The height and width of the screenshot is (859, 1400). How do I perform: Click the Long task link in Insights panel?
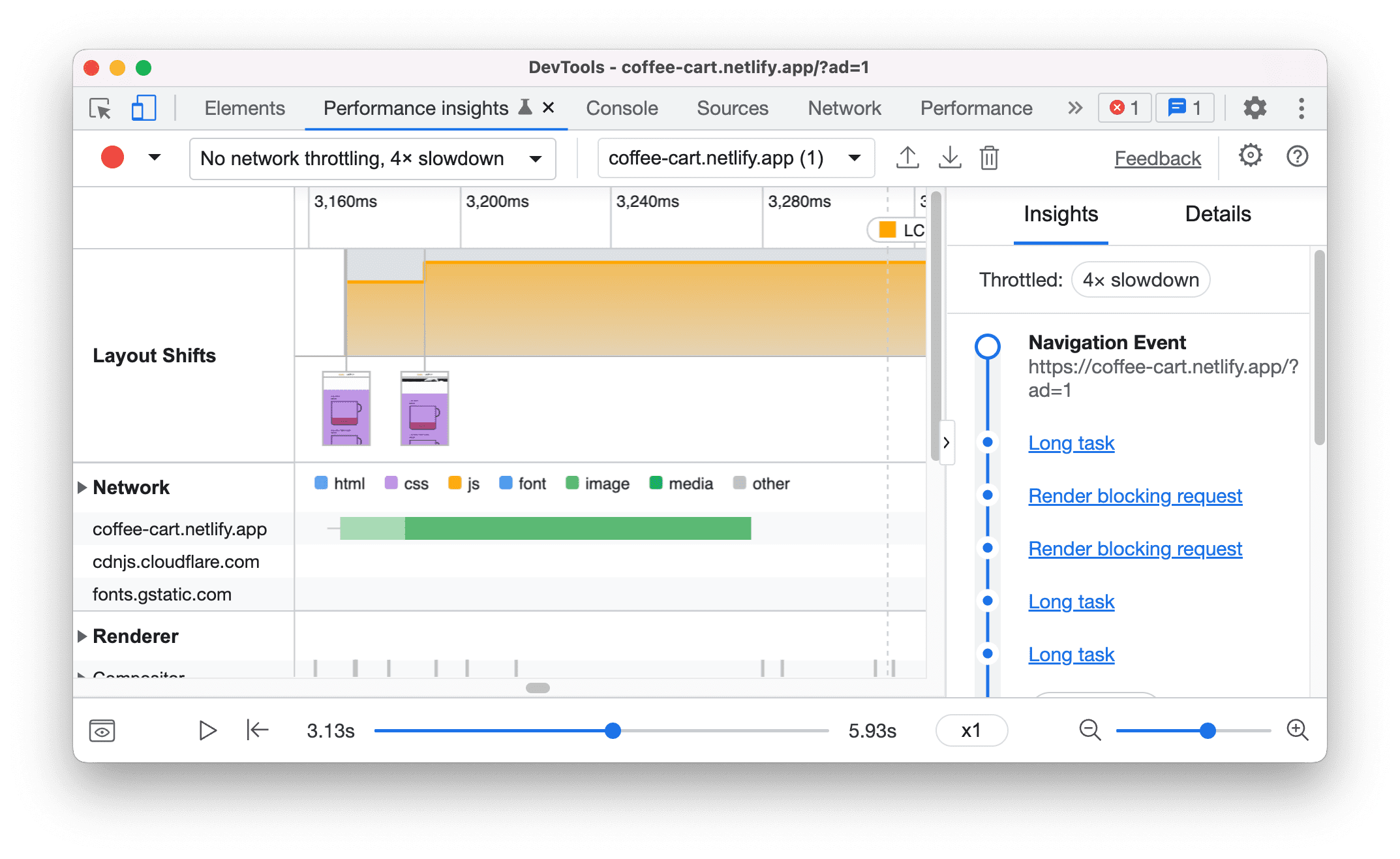coord(1071,441)
